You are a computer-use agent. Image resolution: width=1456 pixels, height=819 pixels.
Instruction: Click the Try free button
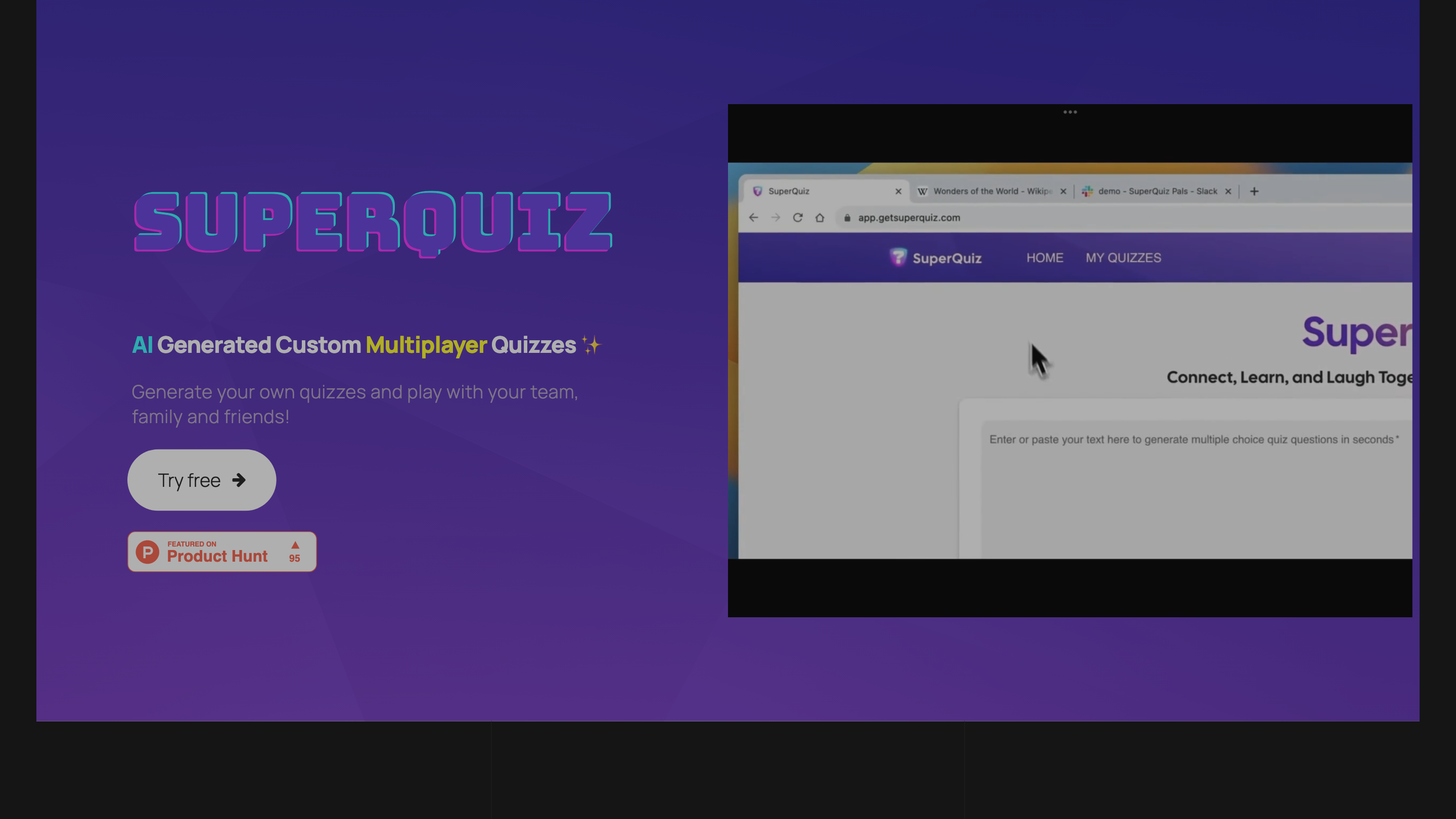[x=202, y=479]
